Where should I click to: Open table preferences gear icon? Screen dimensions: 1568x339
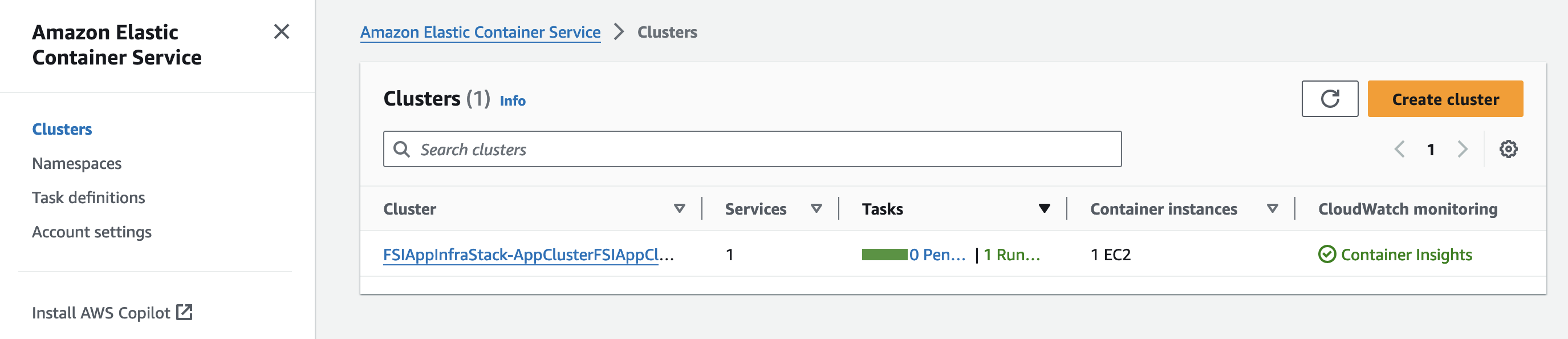[1508, 150]
